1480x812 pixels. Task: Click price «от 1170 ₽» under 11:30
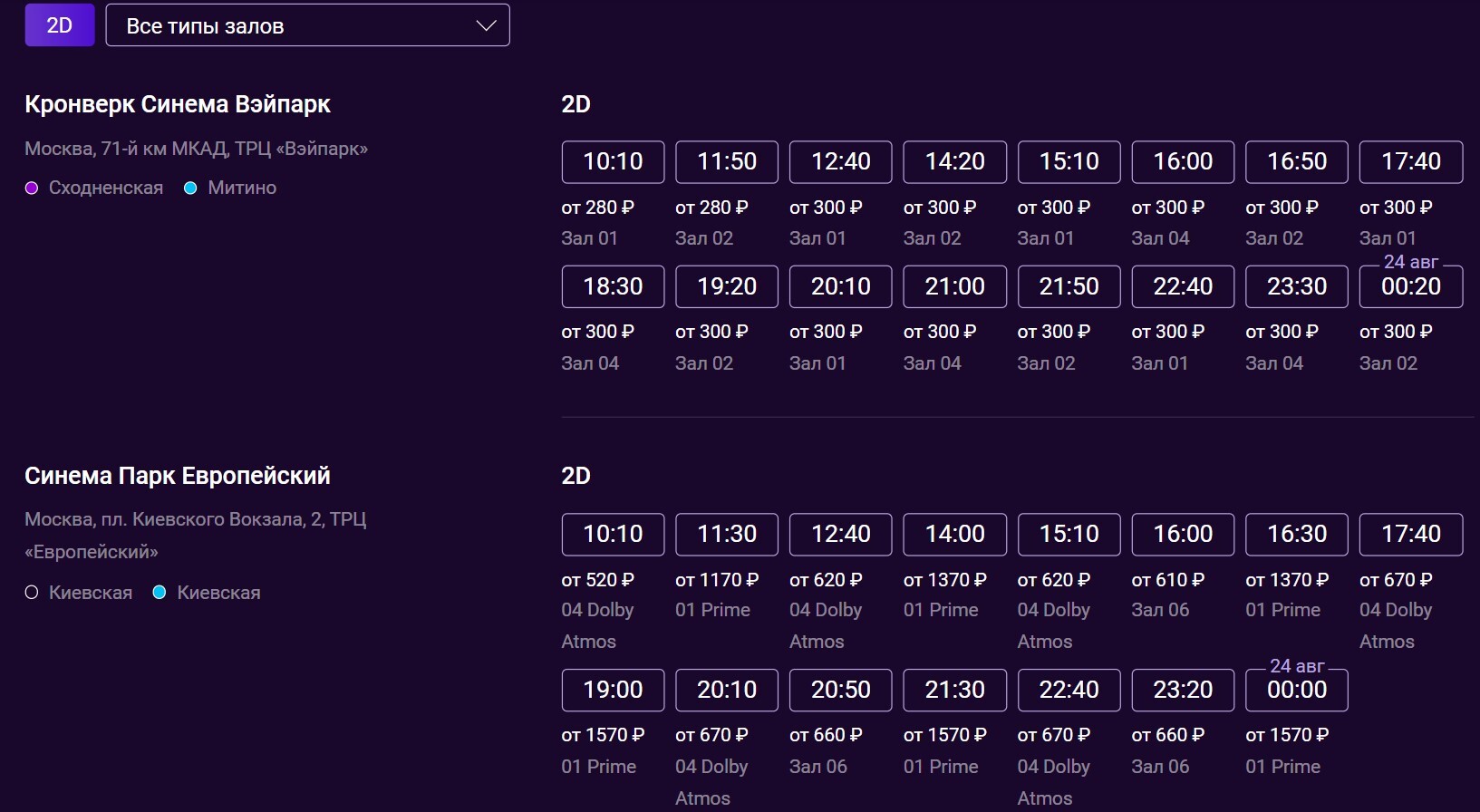[x=717, y=580]
